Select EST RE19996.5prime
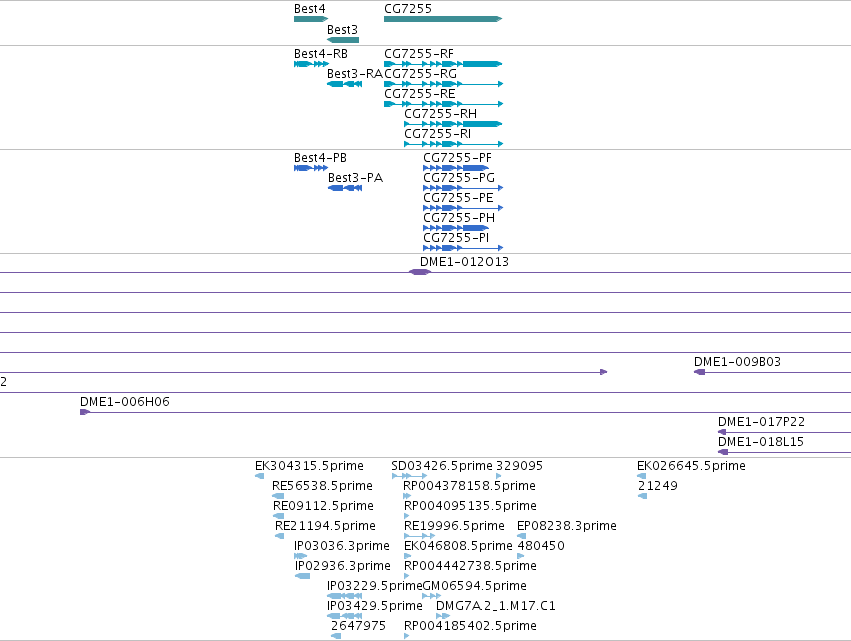Image resolution: width=851 pixels, height=641 pixels. point(454,526)
